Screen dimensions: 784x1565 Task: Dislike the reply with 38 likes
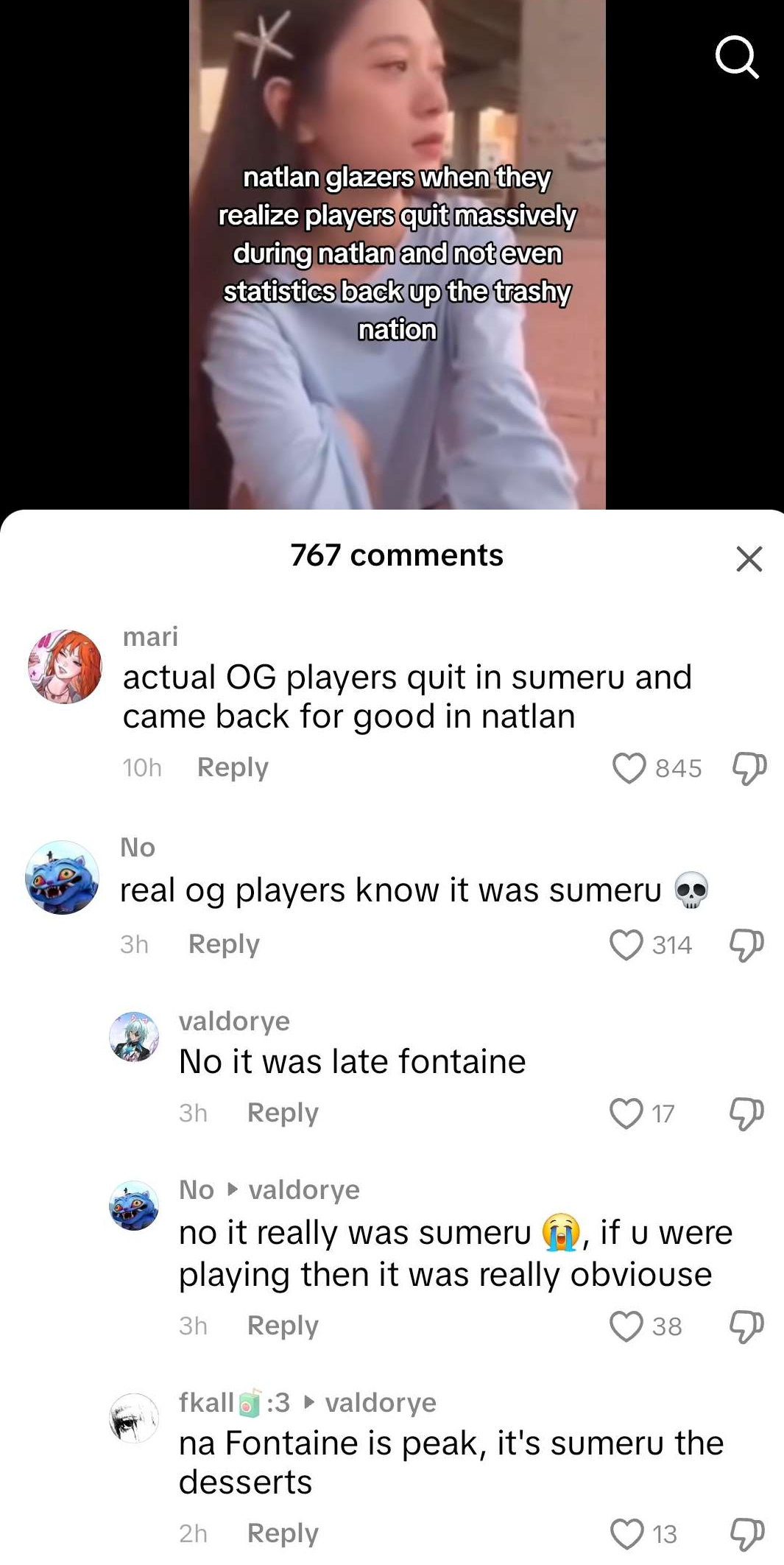pyautogui.click(x=746, y=1326)
